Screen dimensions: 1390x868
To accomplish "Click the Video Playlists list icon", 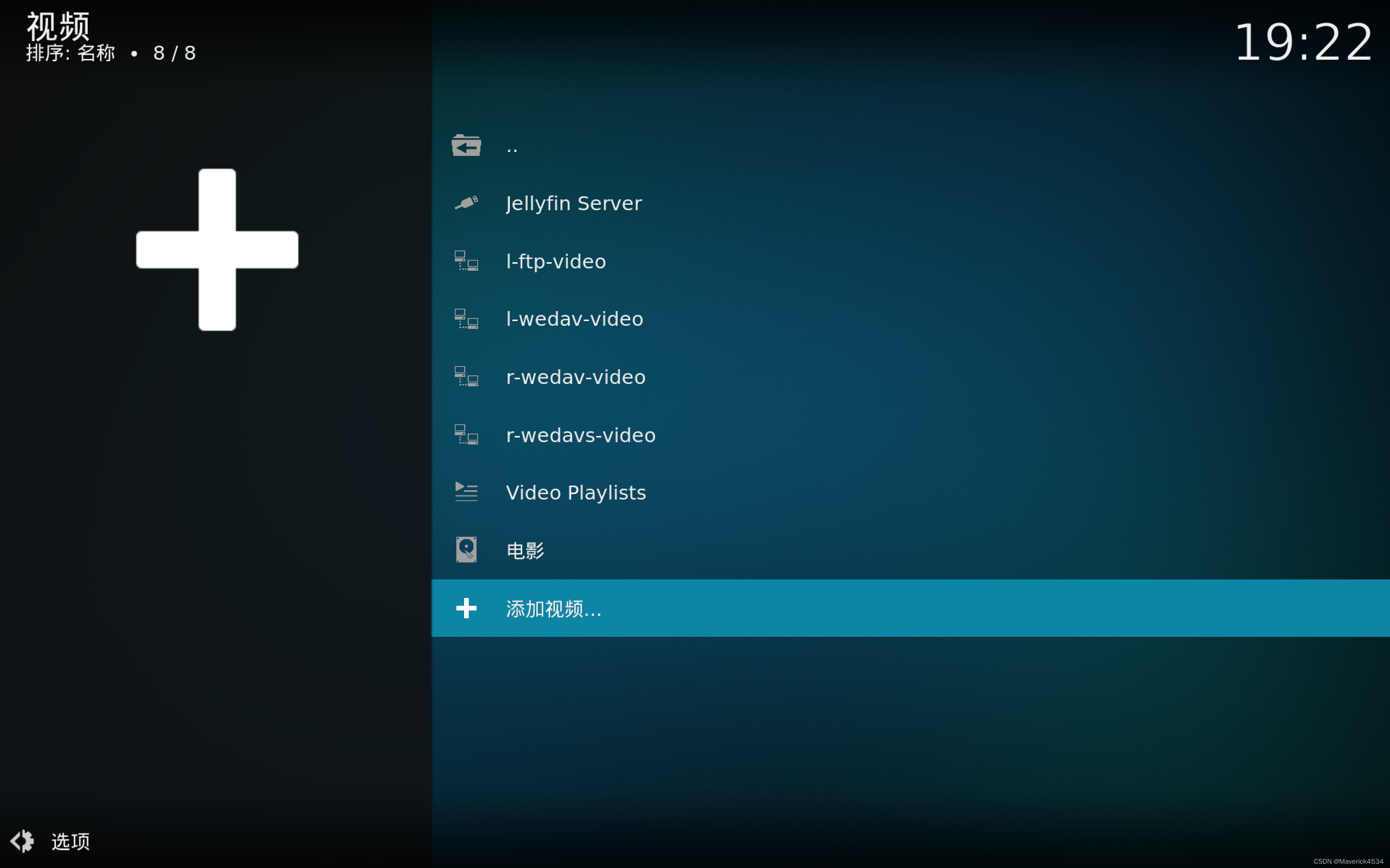I will 466,493.
